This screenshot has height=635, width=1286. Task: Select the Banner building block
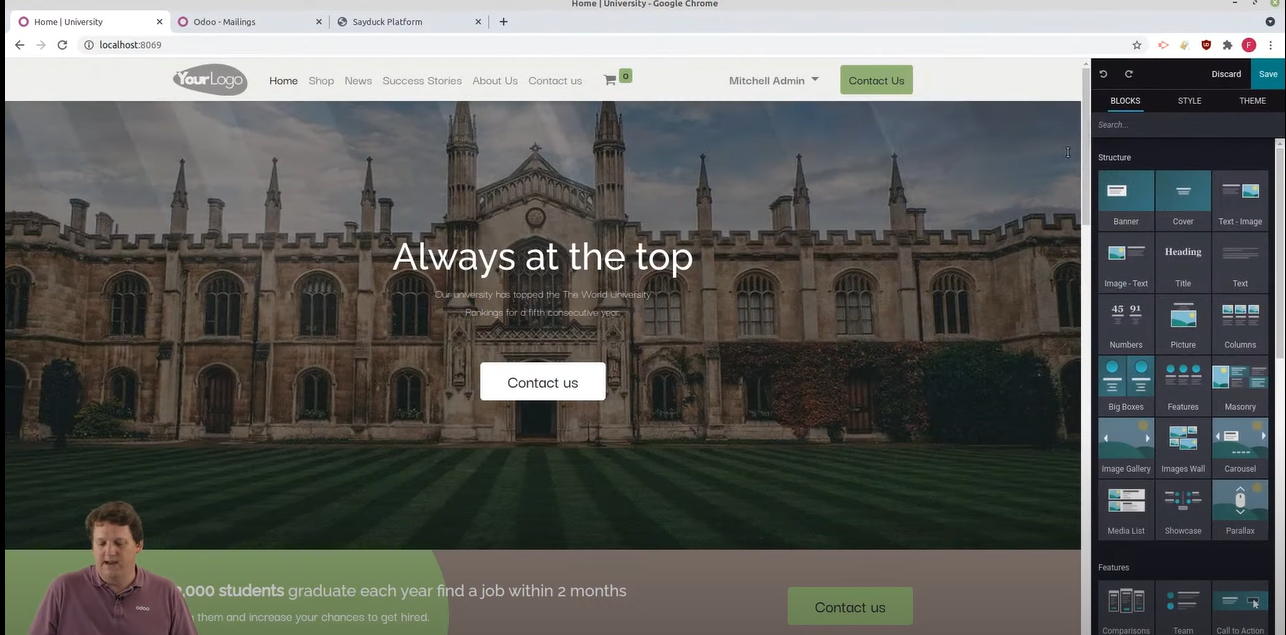[x=1126, y=199]
